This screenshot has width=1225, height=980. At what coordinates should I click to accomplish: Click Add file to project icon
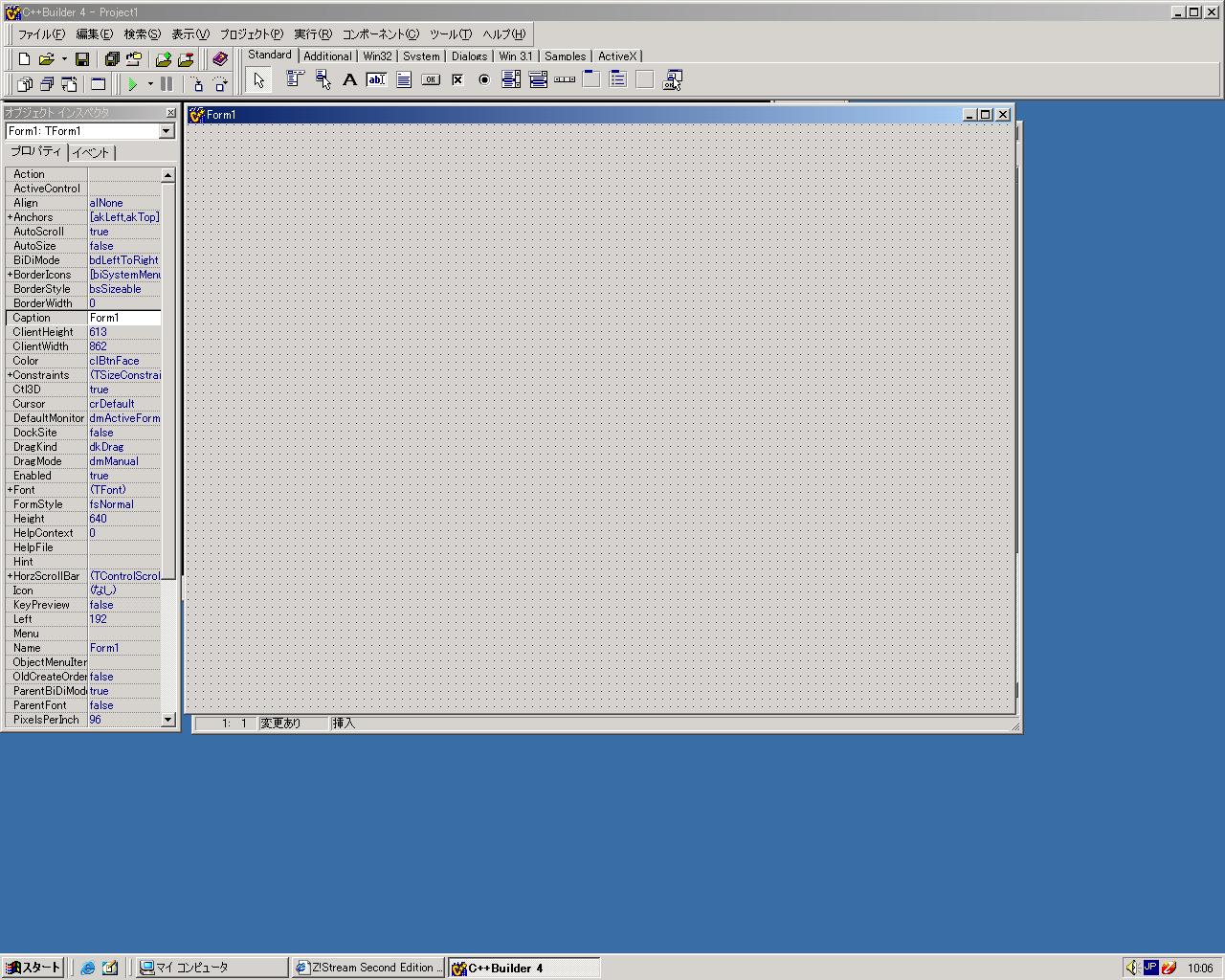click(x=164, y=58)
